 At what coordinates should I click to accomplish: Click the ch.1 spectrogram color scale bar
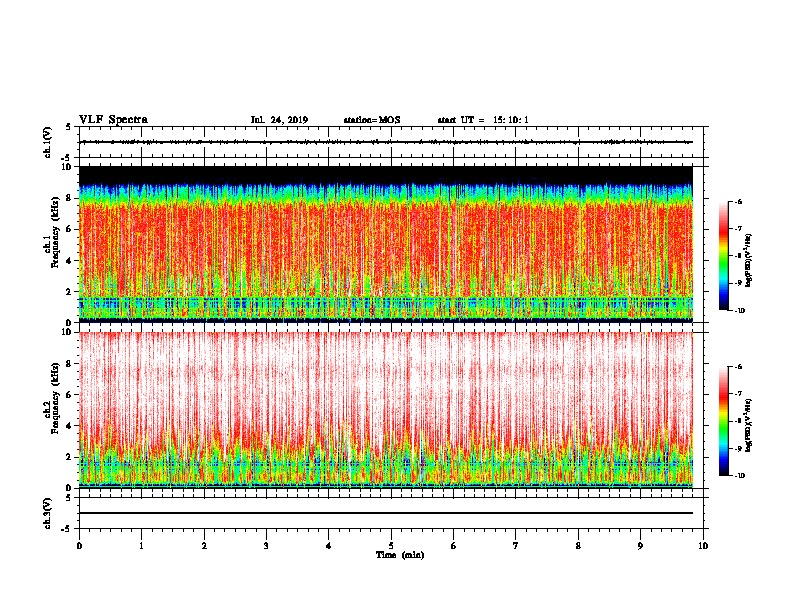723,256
